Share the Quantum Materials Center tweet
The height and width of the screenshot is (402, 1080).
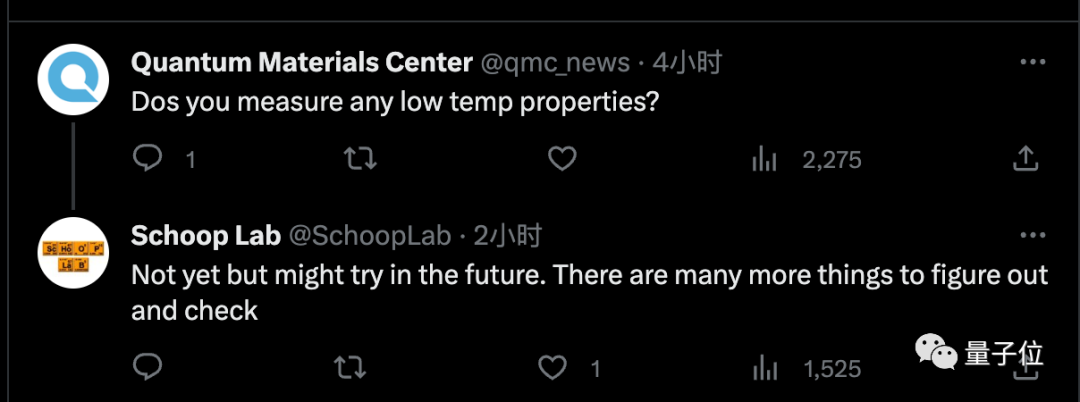[x=1025, y=158]
